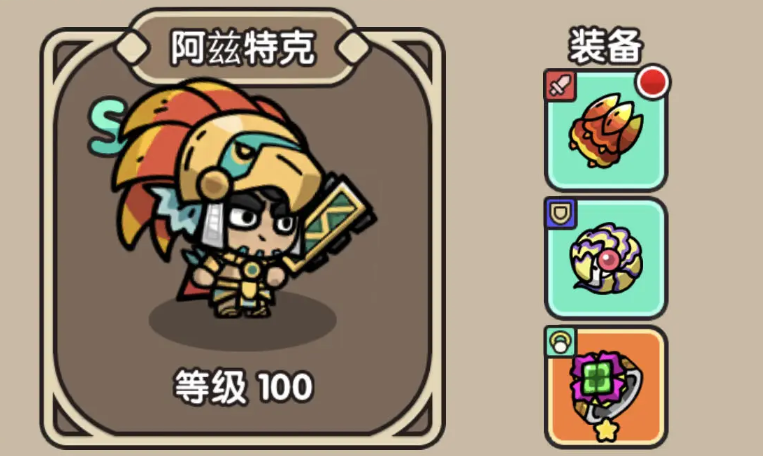The width and height of the screenshot is (763, 456).
Task: Select the orange claw weapon equipment slot
Action: tap(606, 130)
